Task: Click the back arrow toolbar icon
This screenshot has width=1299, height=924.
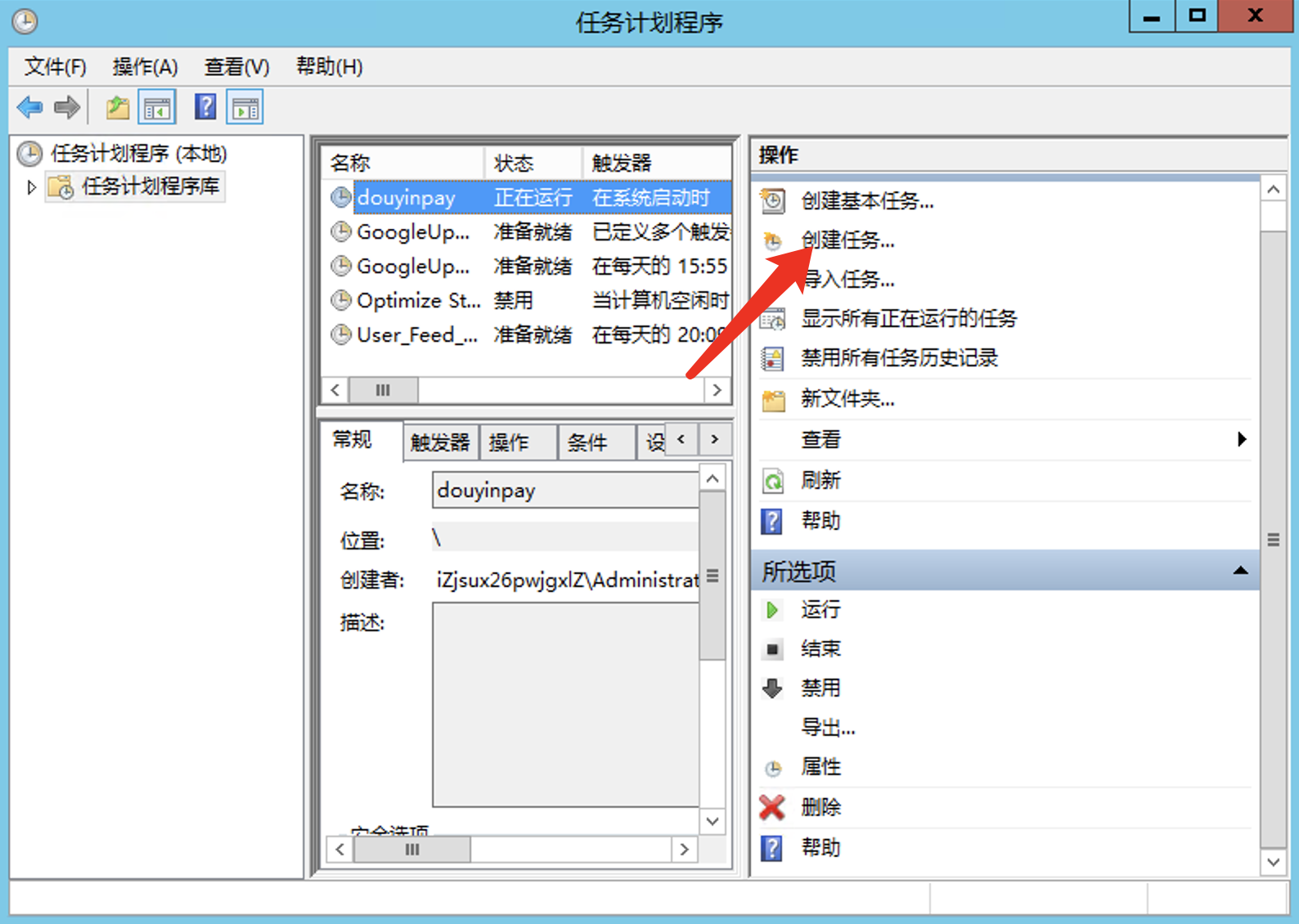Action: point(29,107)
